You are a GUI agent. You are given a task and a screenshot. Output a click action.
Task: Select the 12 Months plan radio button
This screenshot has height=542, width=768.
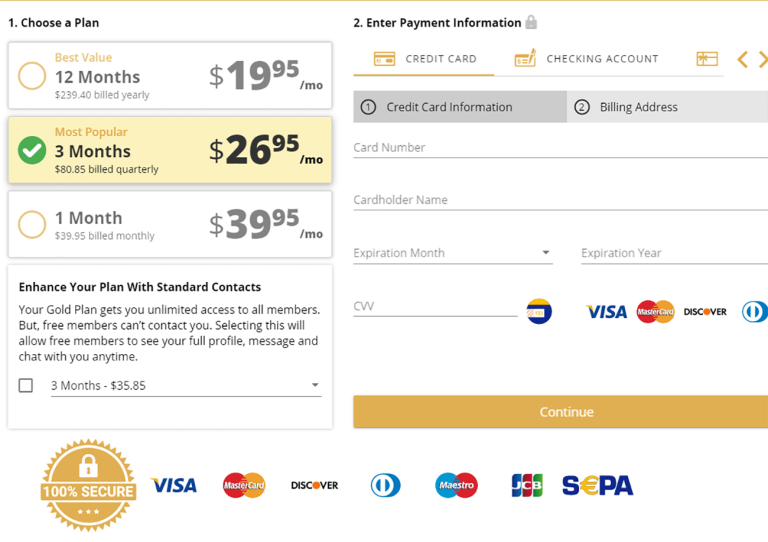(32, 76)
